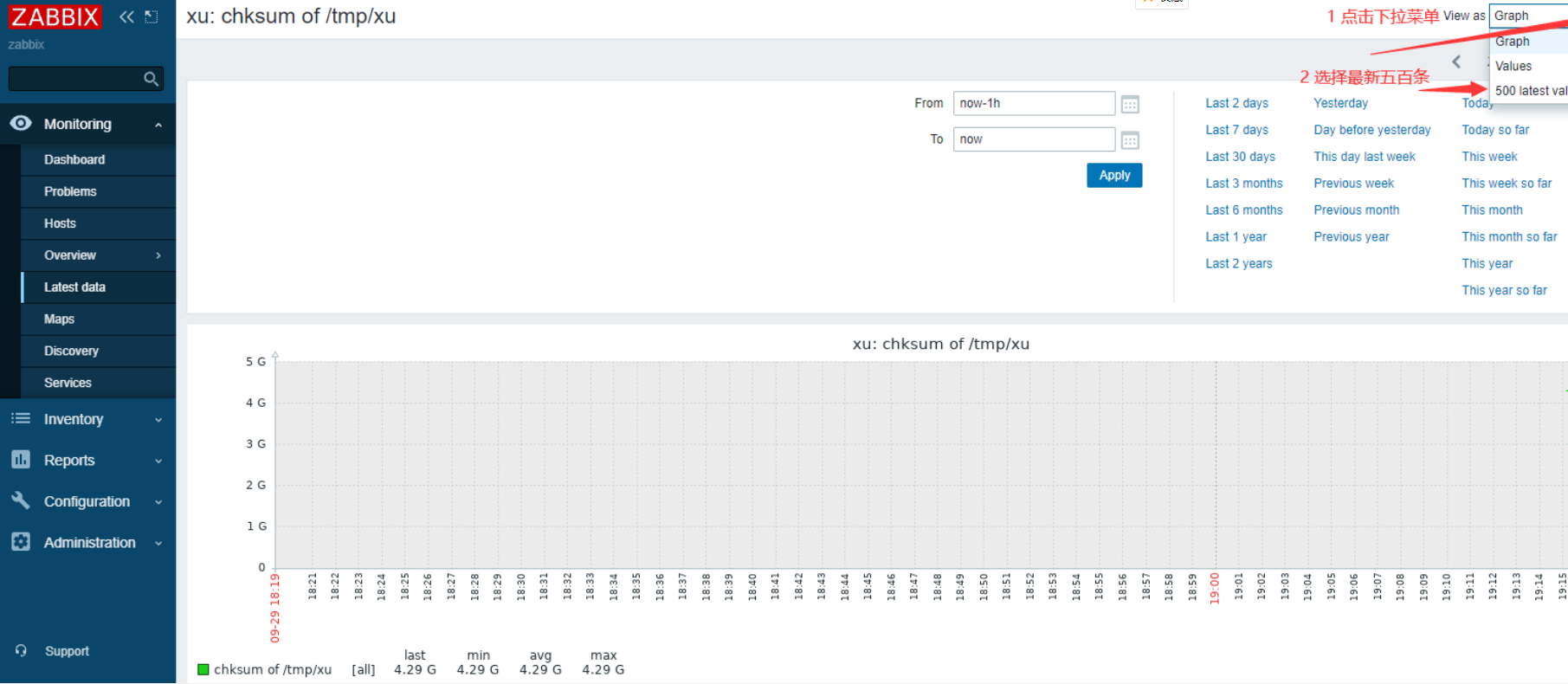The width and height of the screenshot is (1568, 684).
Task: Select 500 latest values option
Action: (x=1528, y=91)
